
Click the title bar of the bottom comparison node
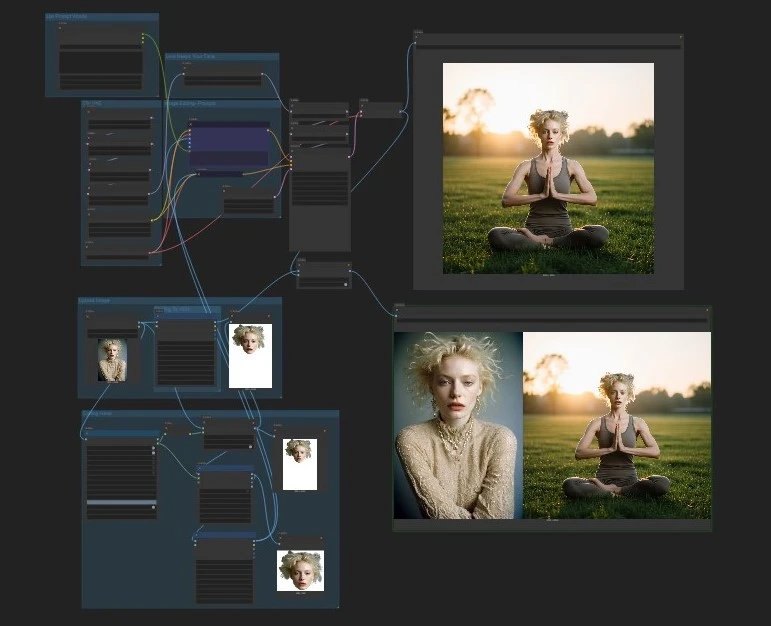(552, 313)
